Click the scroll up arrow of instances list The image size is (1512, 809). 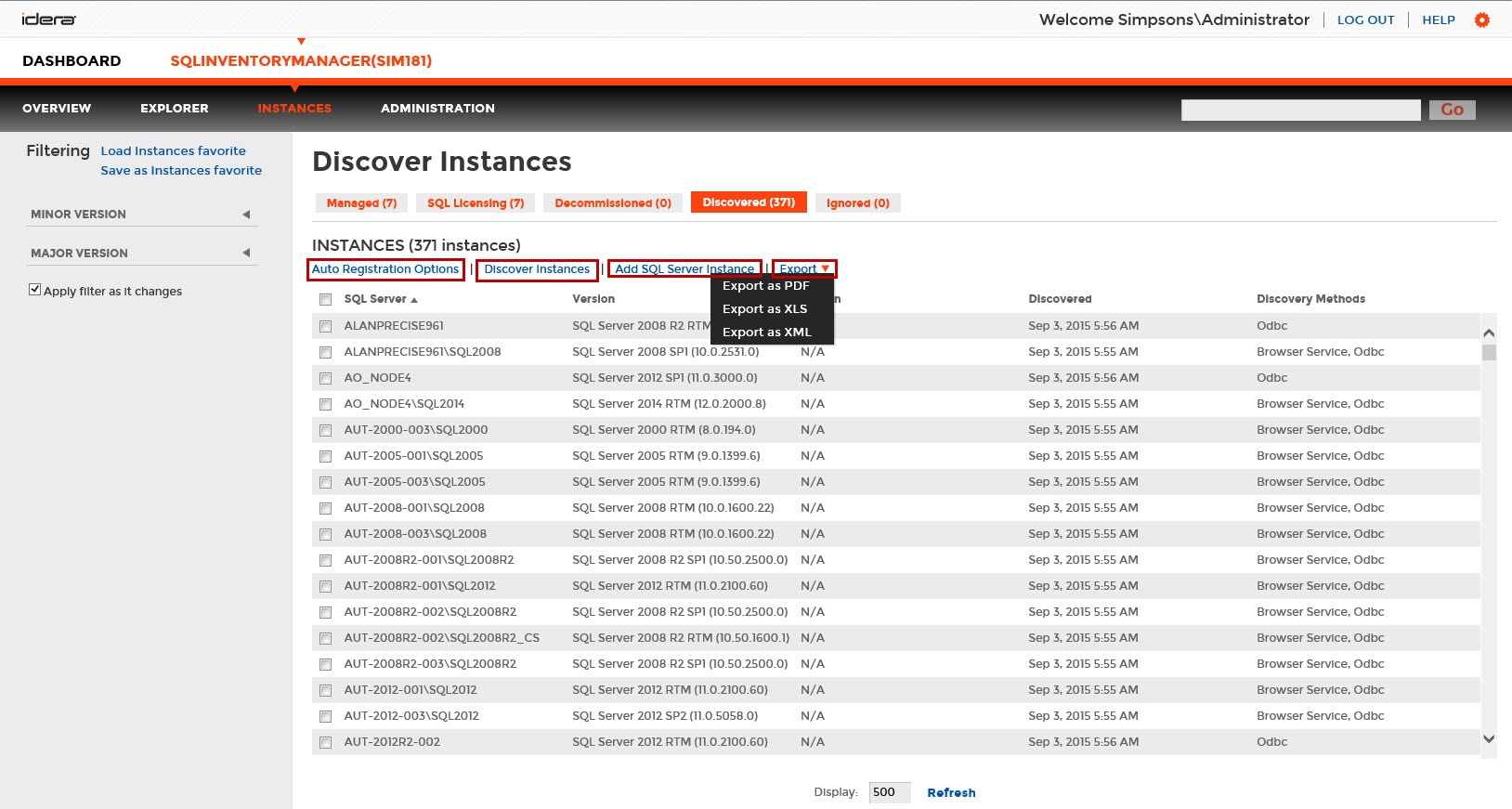point(1489,333)
